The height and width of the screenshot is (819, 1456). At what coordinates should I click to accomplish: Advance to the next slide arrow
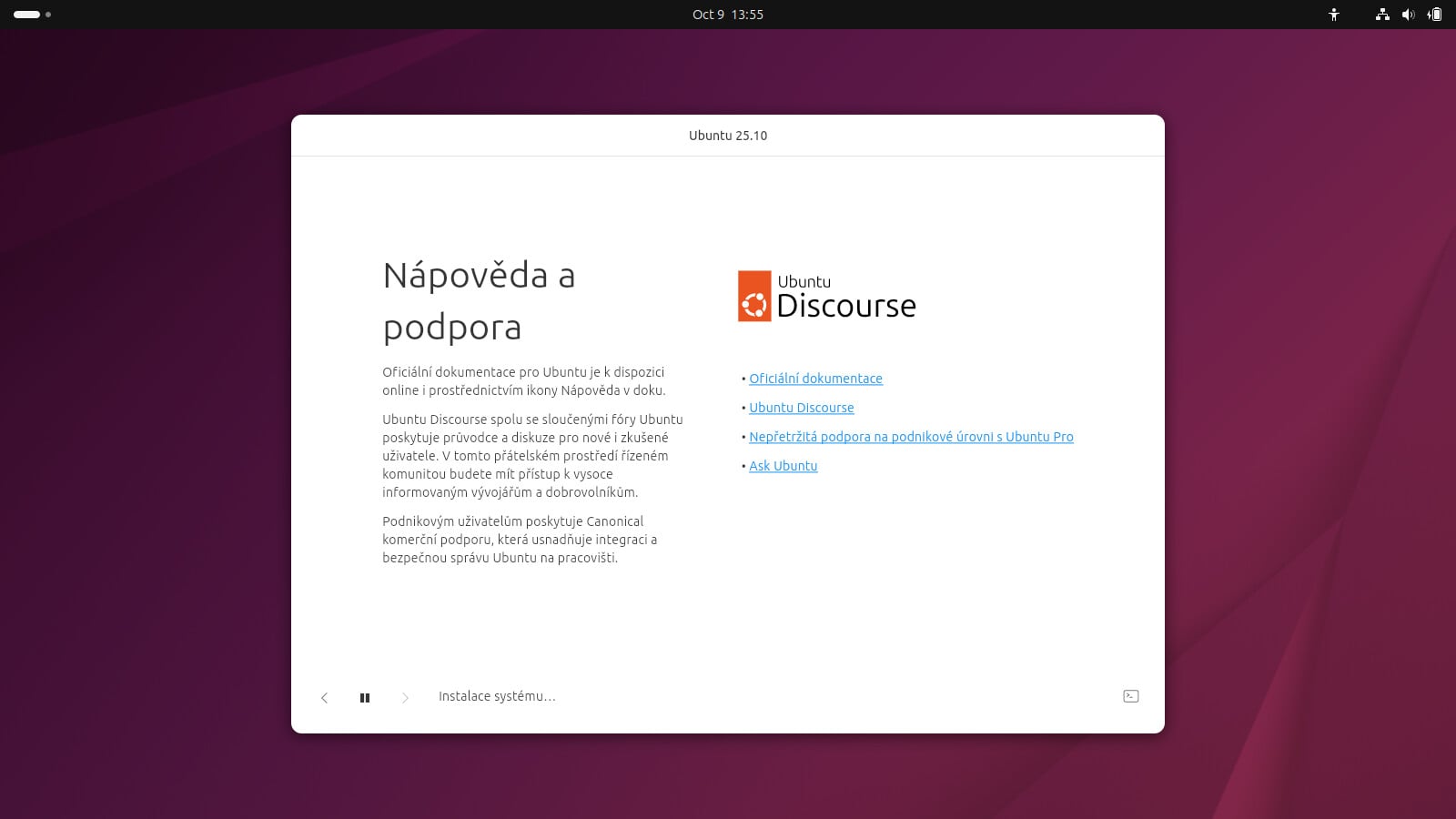click(x=405, y=698)
